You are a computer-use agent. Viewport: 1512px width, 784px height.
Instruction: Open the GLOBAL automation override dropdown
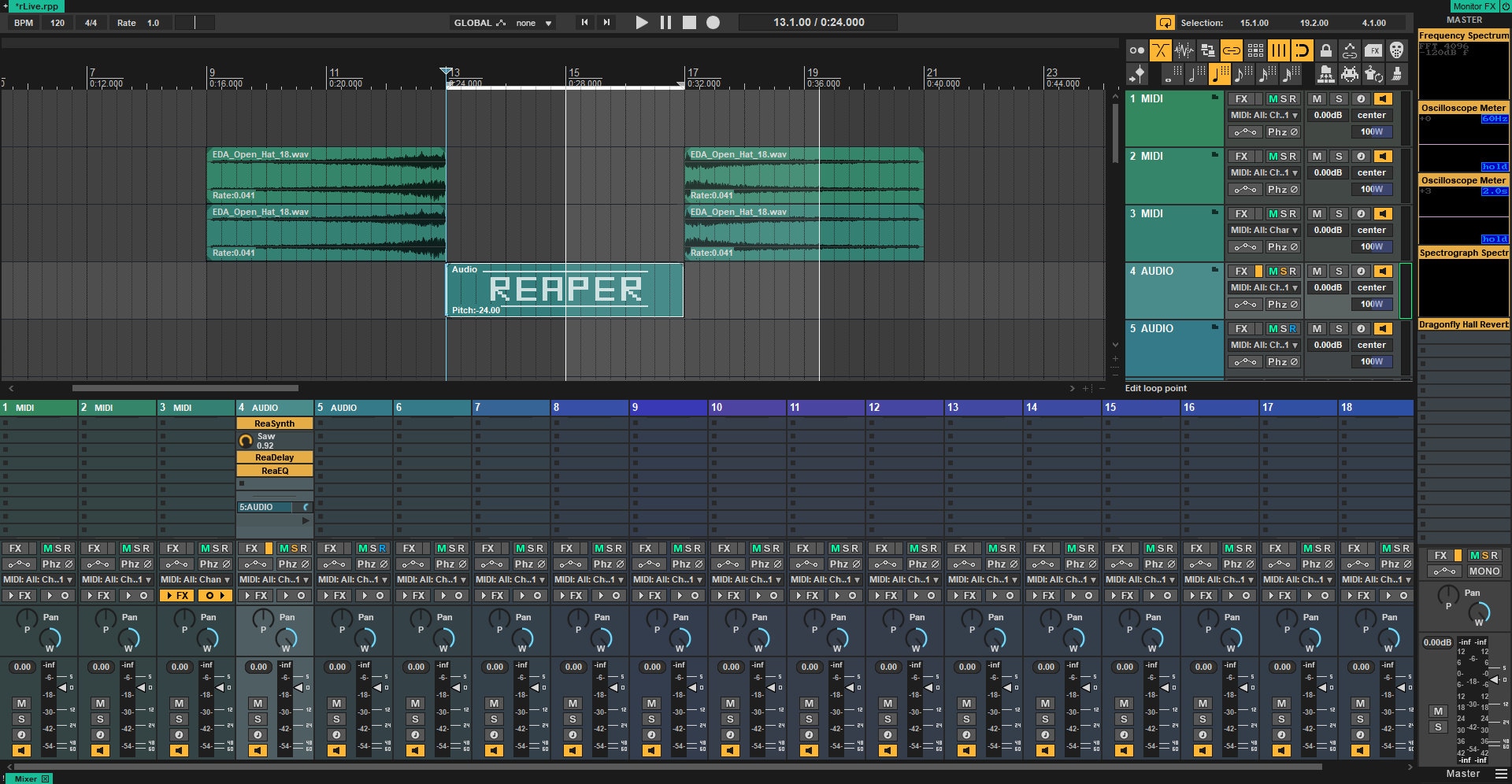[x=503, y=23]
